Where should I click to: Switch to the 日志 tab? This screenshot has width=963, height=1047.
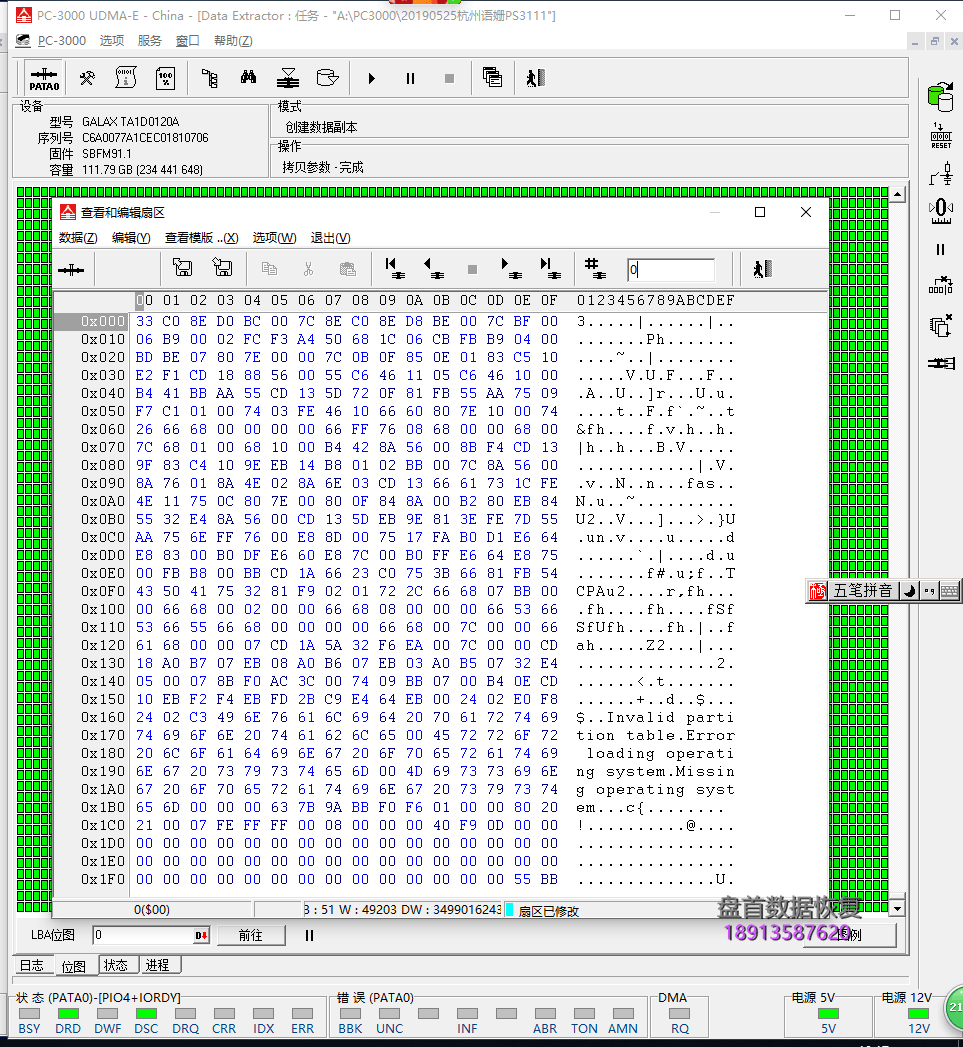[31, 966]
